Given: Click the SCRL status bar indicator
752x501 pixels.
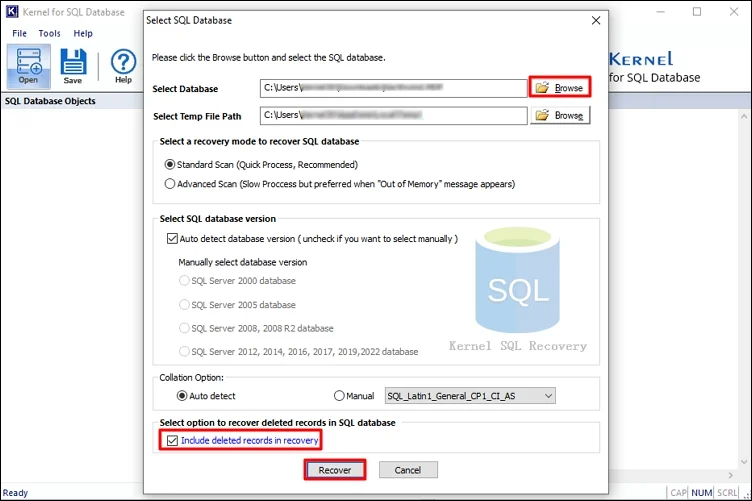Looking at the screenshot, I should (727, 493).
